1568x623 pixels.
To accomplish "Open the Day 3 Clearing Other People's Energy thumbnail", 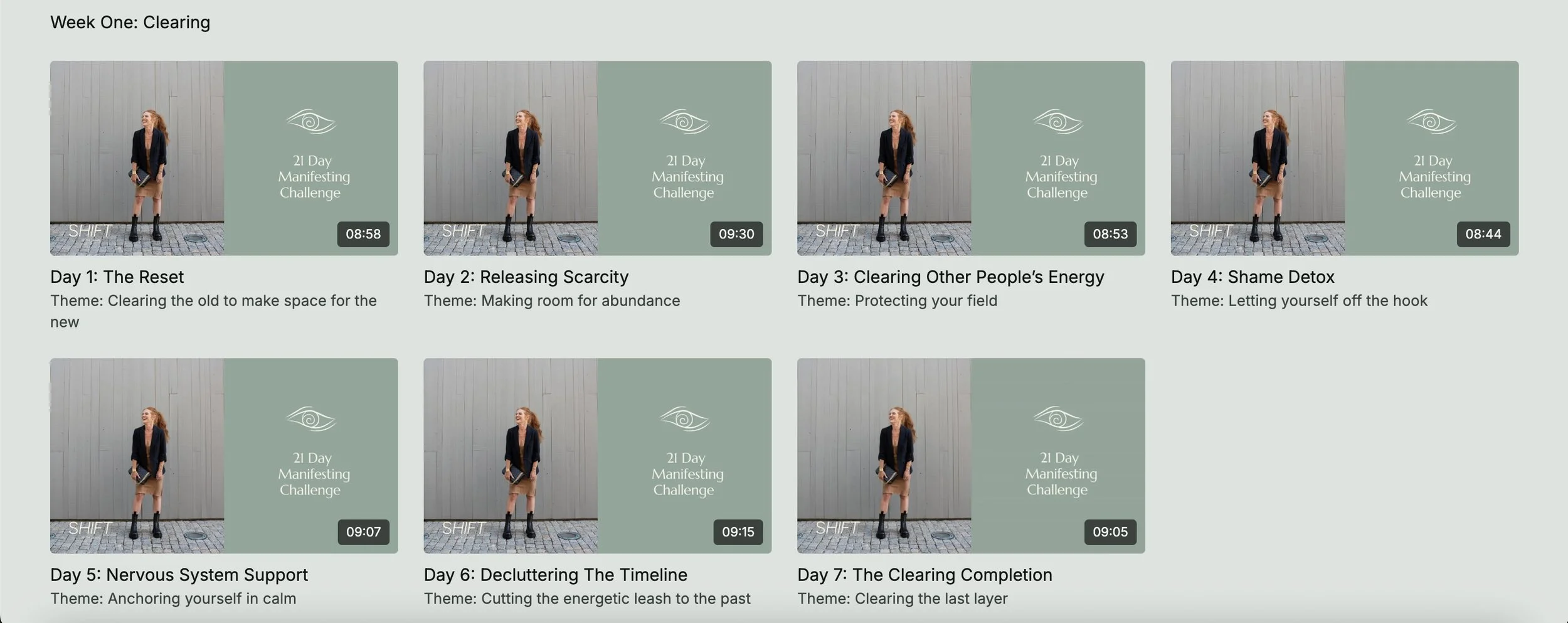I will pos(971,158).
